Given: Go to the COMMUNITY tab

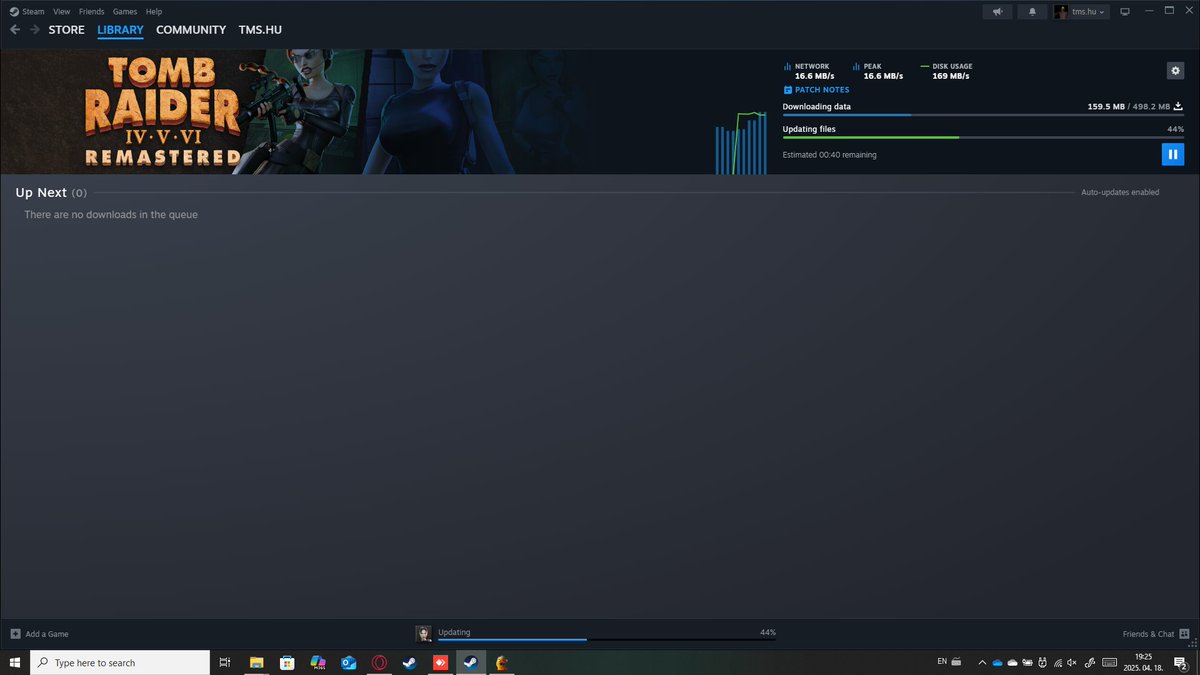Looking at the screenshot, I should pyautogui.click(x=191, y=30).
